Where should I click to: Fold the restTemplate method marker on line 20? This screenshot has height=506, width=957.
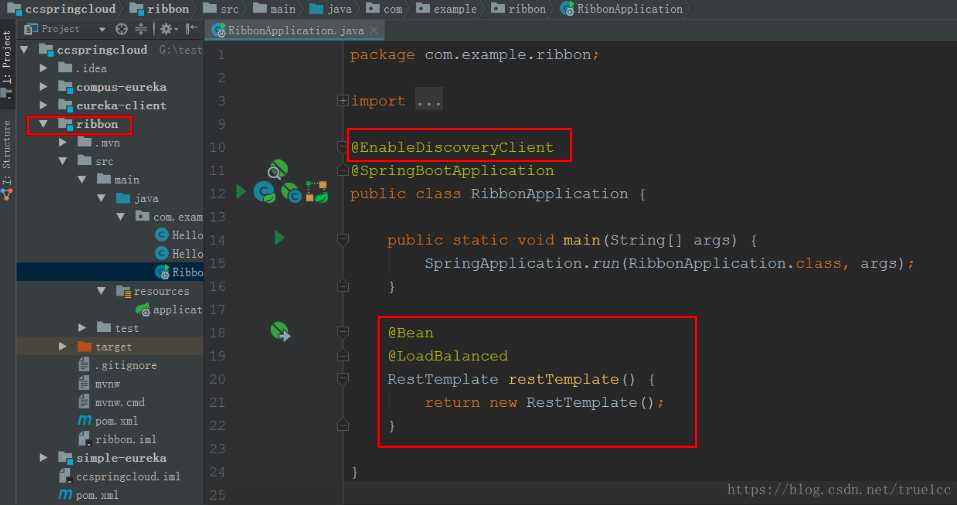tap(342, 379)
